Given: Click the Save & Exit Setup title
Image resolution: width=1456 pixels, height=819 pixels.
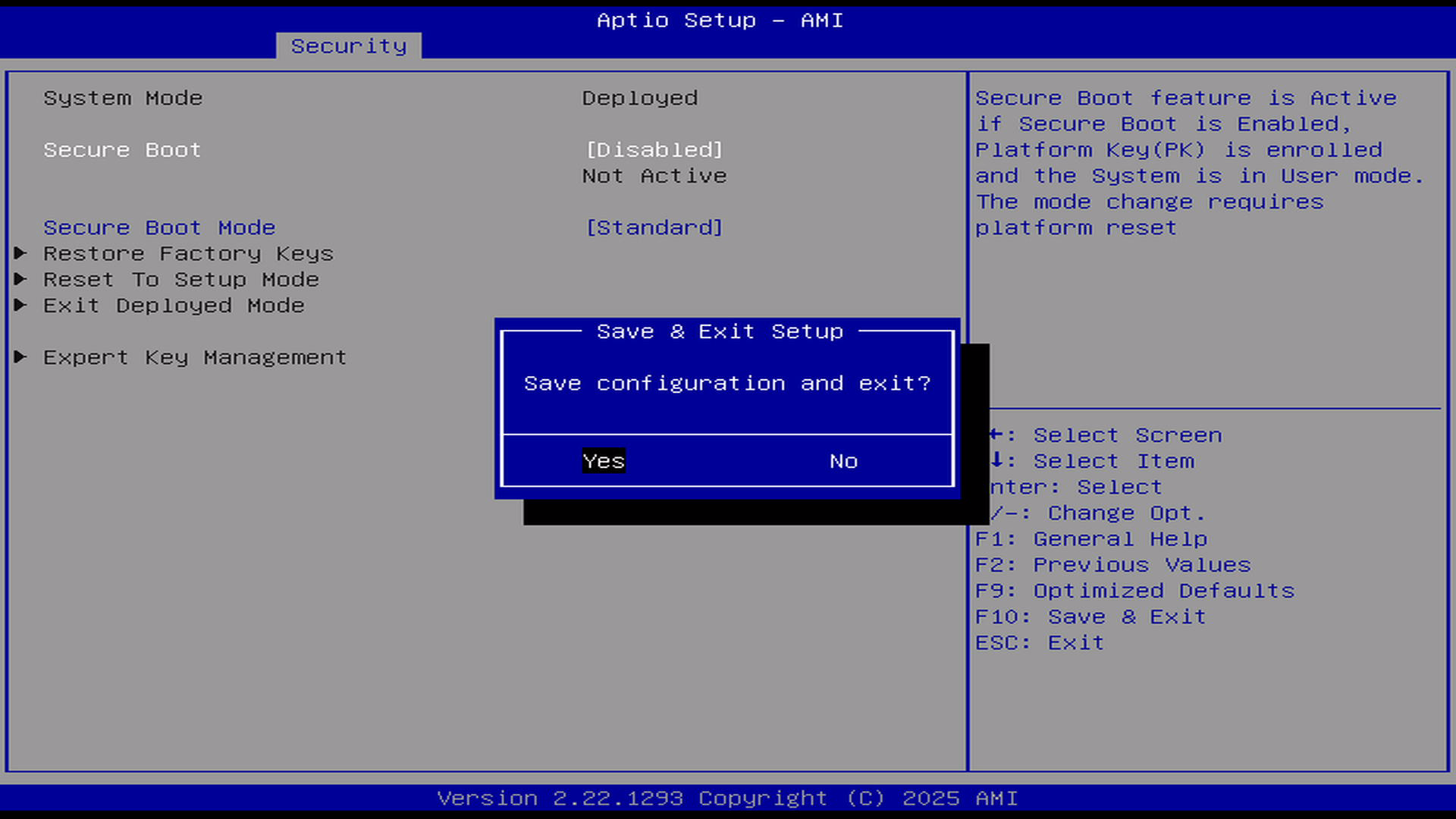Looking at the screenshot, I should (719, 331).
